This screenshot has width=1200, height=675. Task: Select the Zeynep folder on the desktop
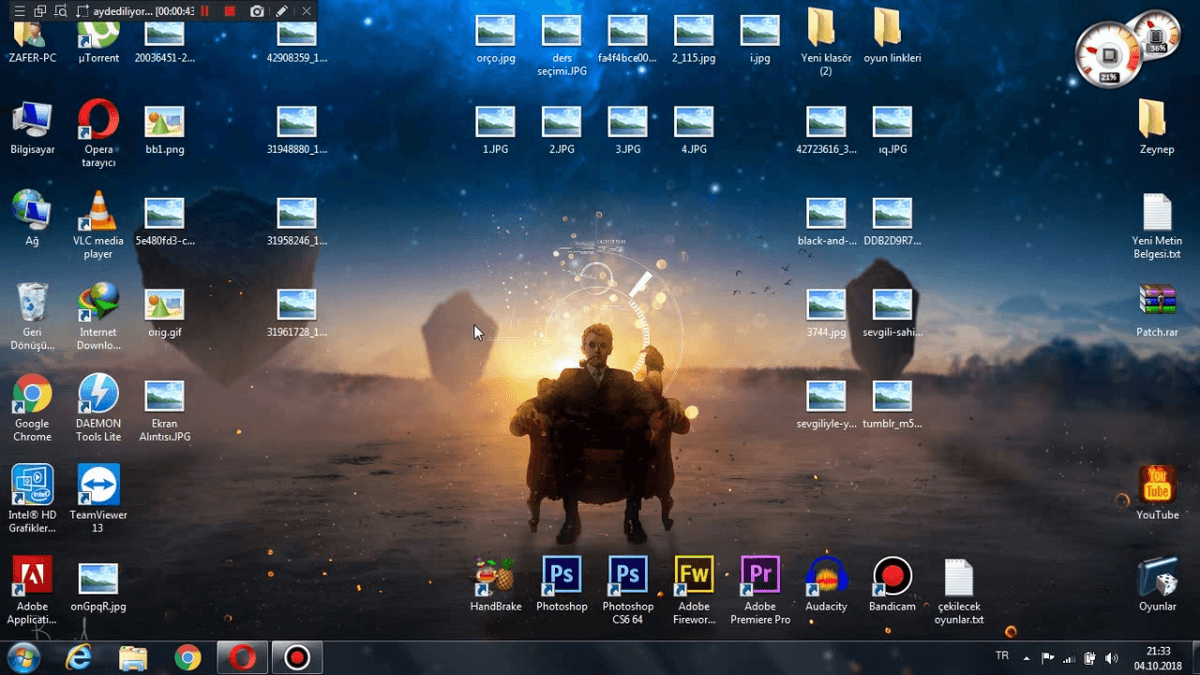[x=1156, y=121]
